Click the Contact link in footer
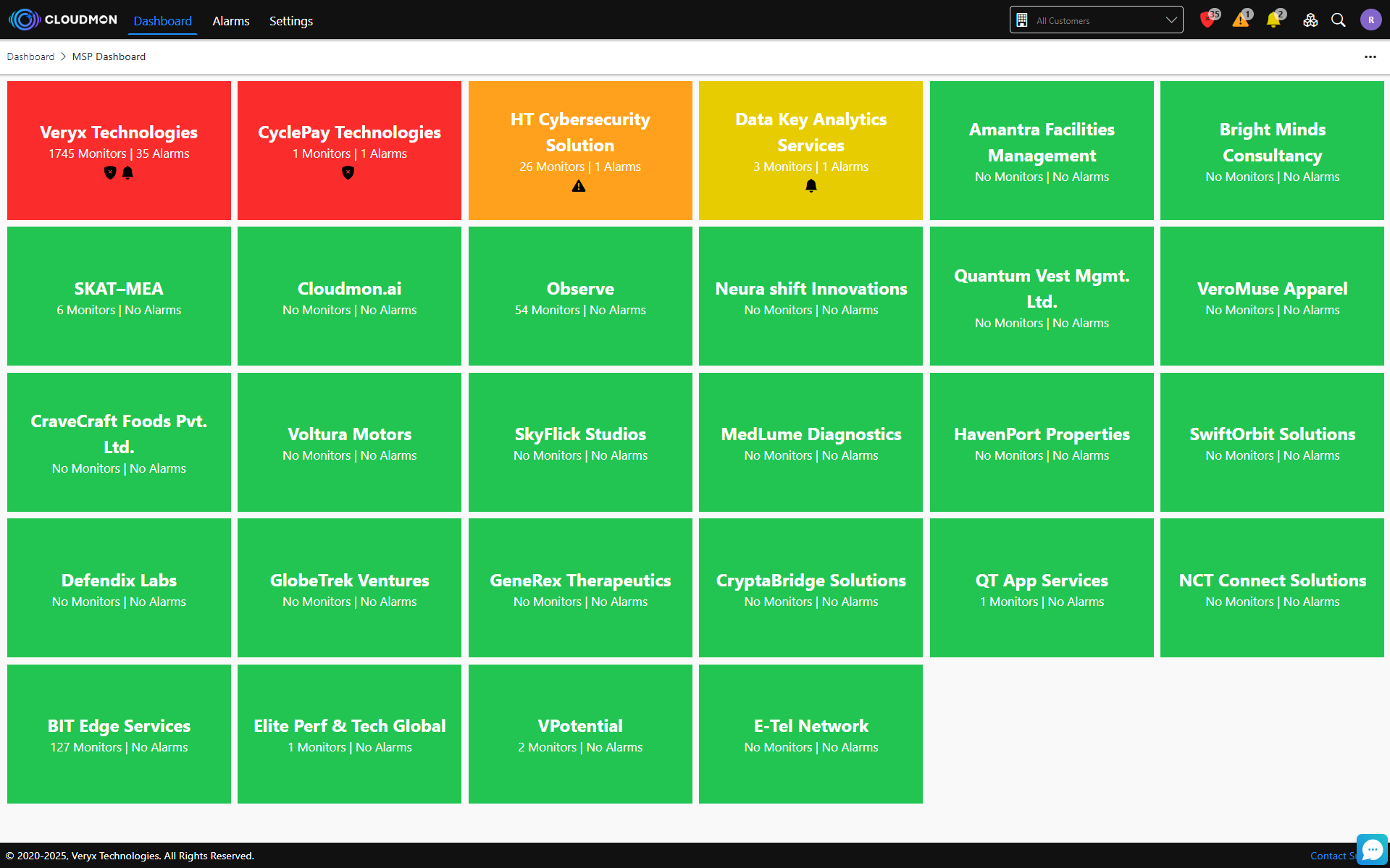The height and width of the screenshot is (868, 1390). tap(1328, 856)
